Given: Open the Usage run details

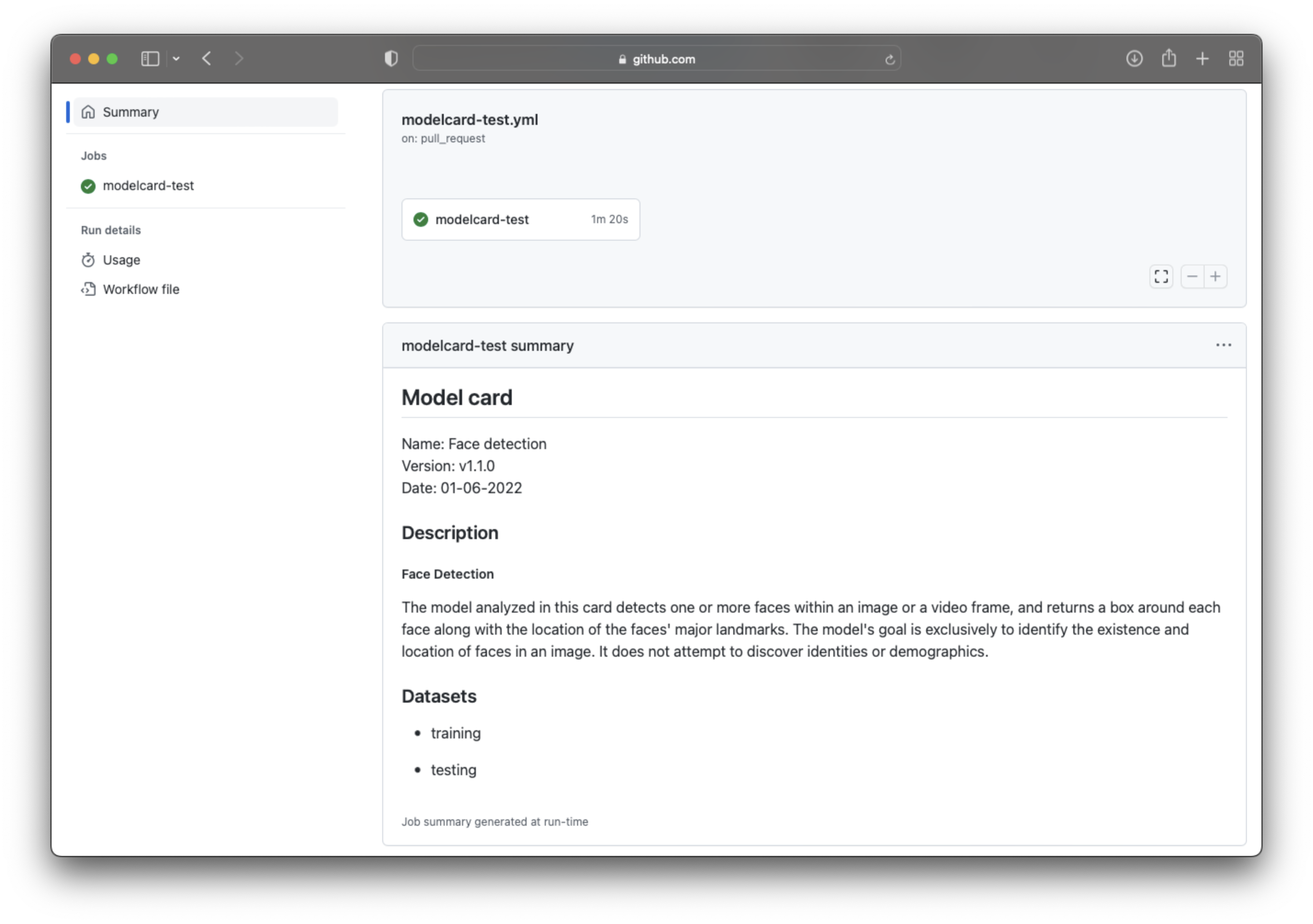Looking at the screenshot, I should 121,260.
